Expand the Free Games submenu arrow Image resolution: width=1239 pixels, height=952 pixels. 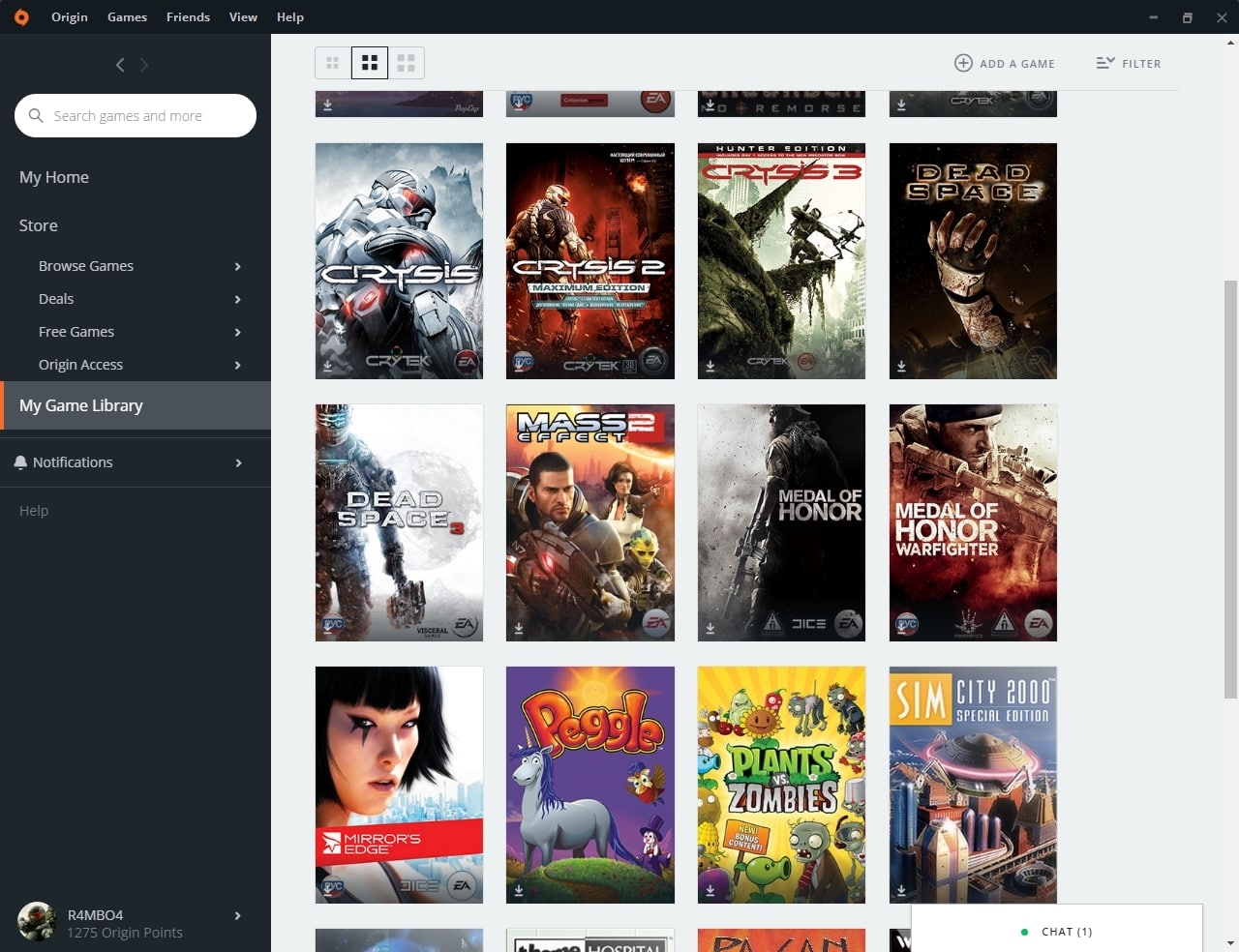[238, 332]
